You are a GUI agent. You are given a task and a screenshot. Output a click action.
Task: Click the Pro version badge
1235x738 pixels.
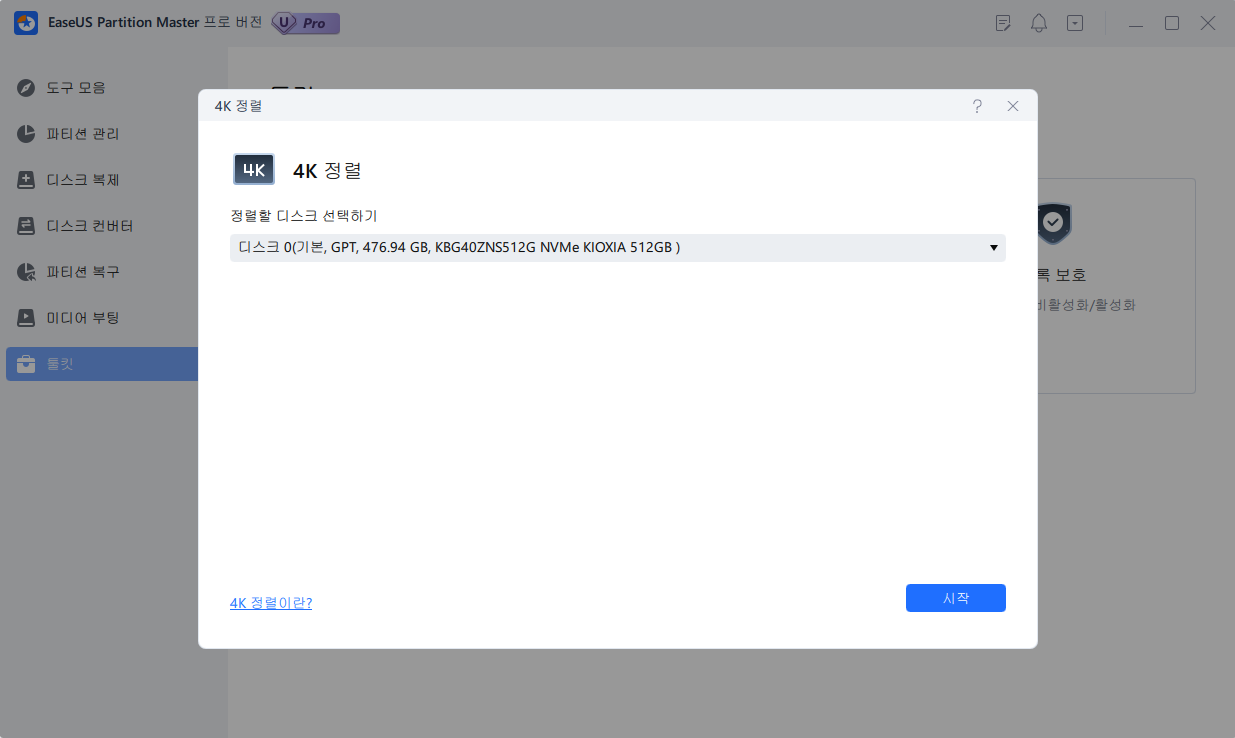(306, 23)
